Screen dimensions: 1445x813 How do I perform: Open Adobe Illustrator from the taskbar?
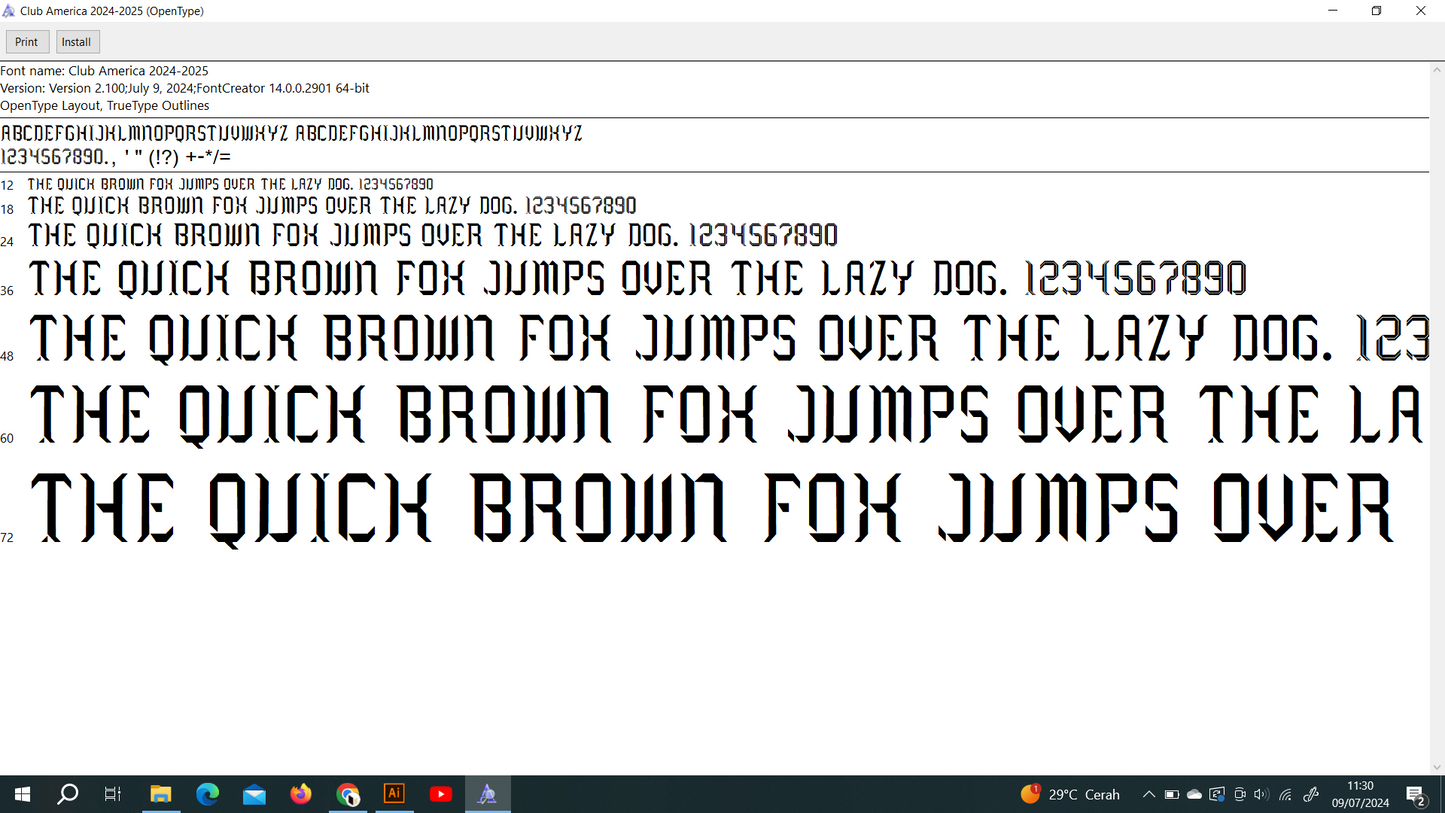click(x=394, y=794)
